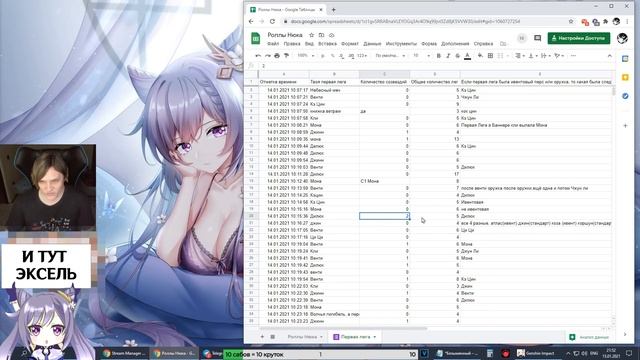Click the Количество созвездий column header cell
Image resolution: width=640 pixels, height=360 pixels.
[384, 82]
